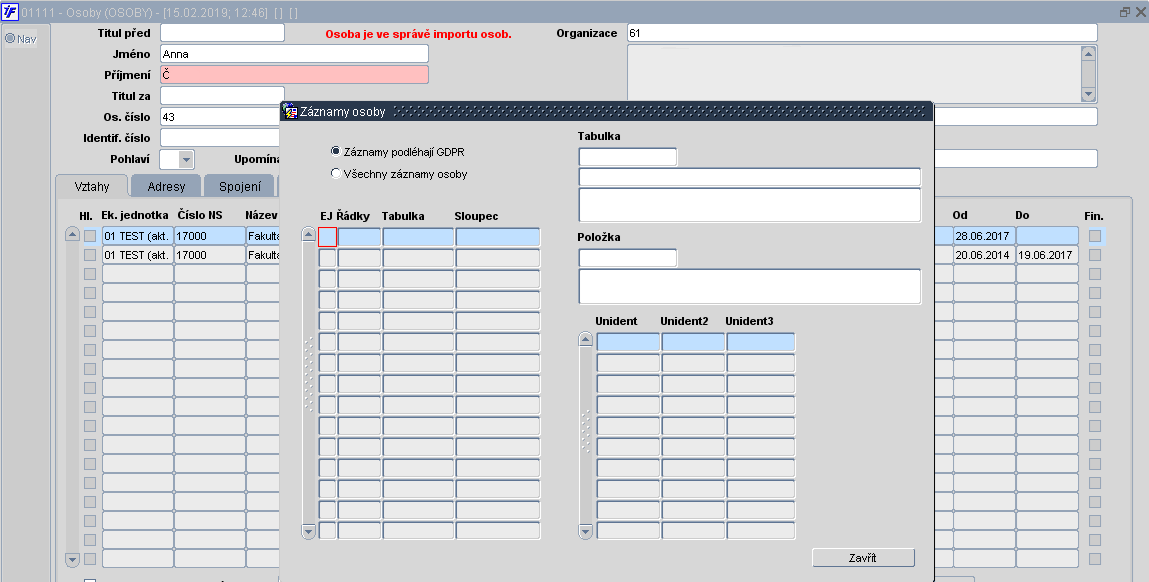This screenshot has height=582, width=1149.
Task: Click the pink Příjmení field
Action: pos(294,75)
